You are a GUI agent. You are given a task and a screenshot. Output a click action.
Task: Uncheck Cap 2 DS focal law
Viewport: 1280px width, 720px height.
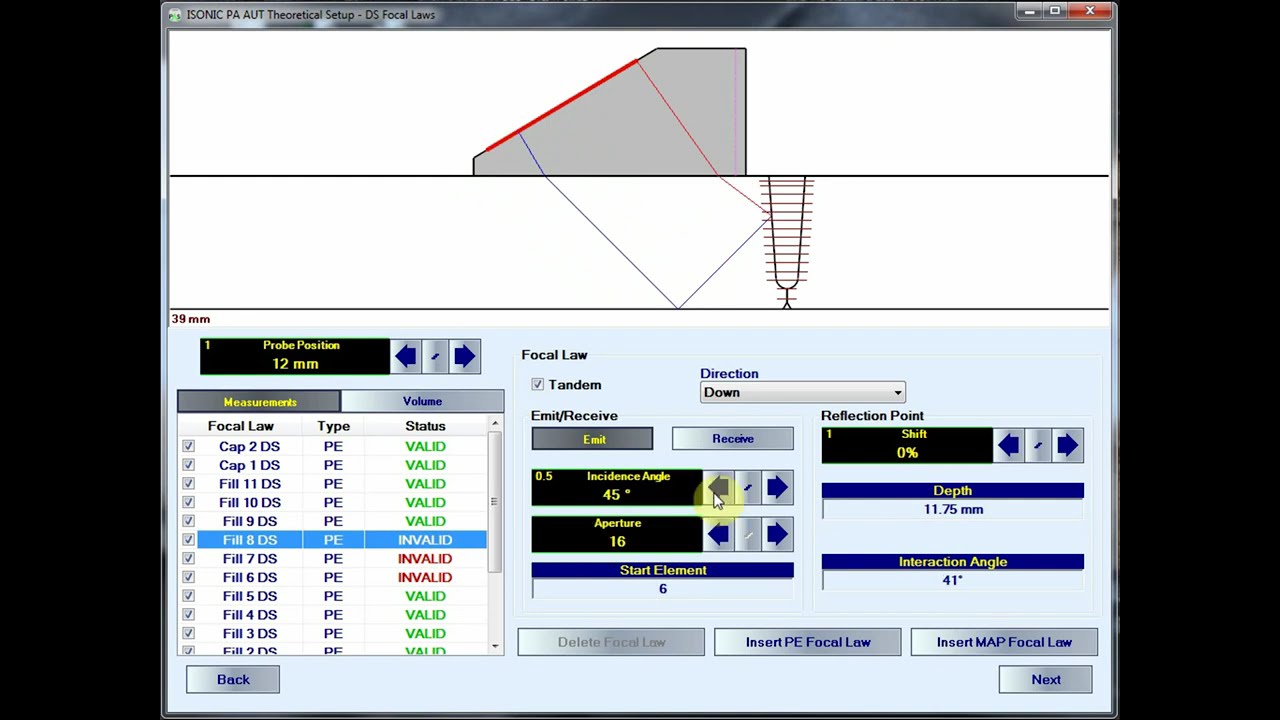[x=188, y=446]
